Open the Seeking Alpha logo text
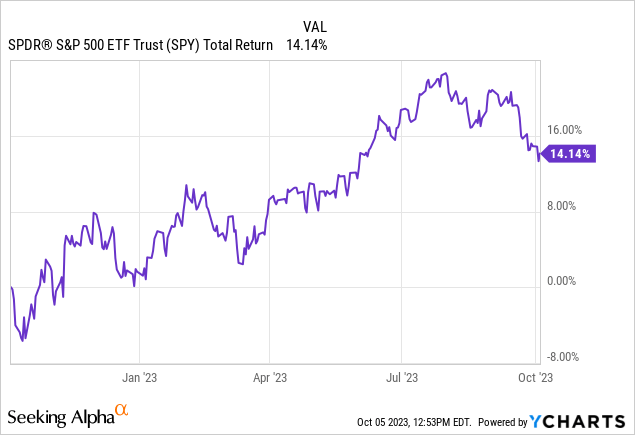635x435 pixels. 59,415
